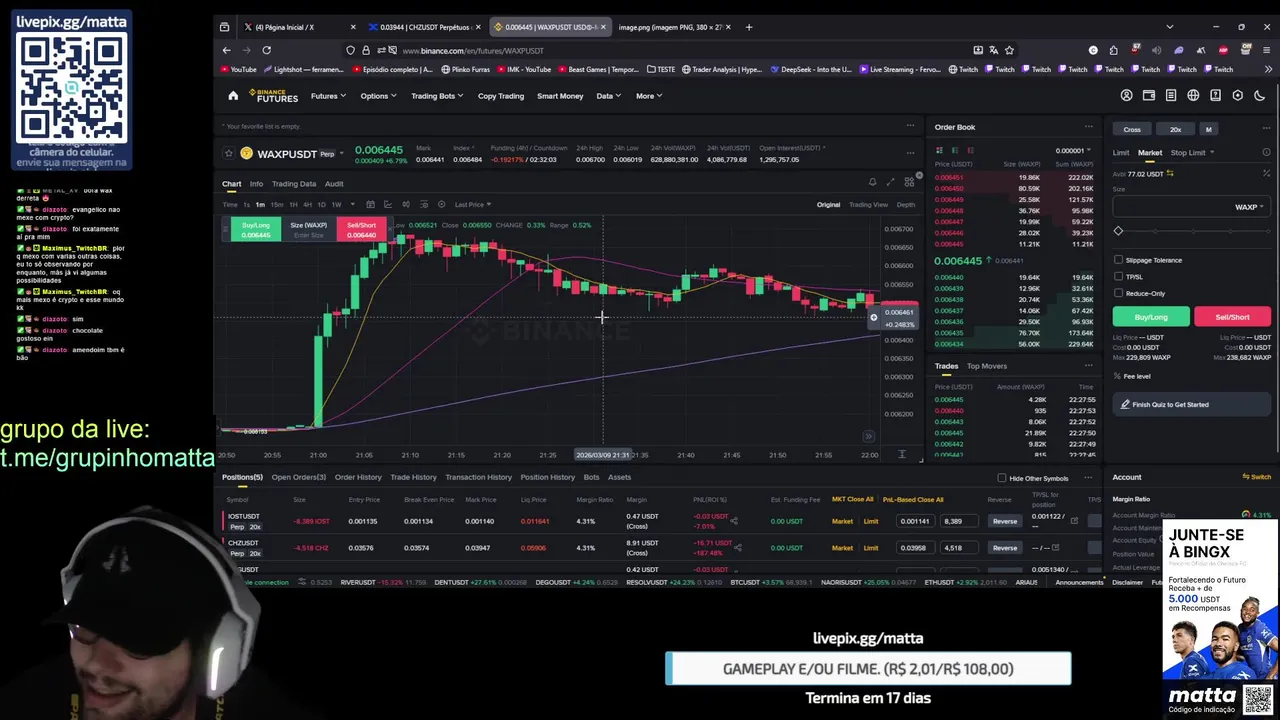Click the chart alert bell icon
This screenshot has width=1280, height=720.
click(x=872, y=182)
